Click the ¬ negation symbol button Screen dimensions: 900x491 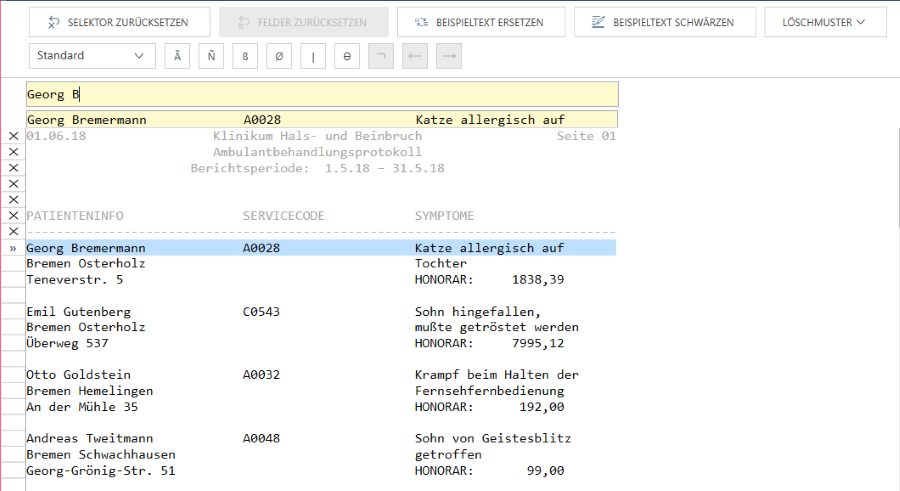381,56
